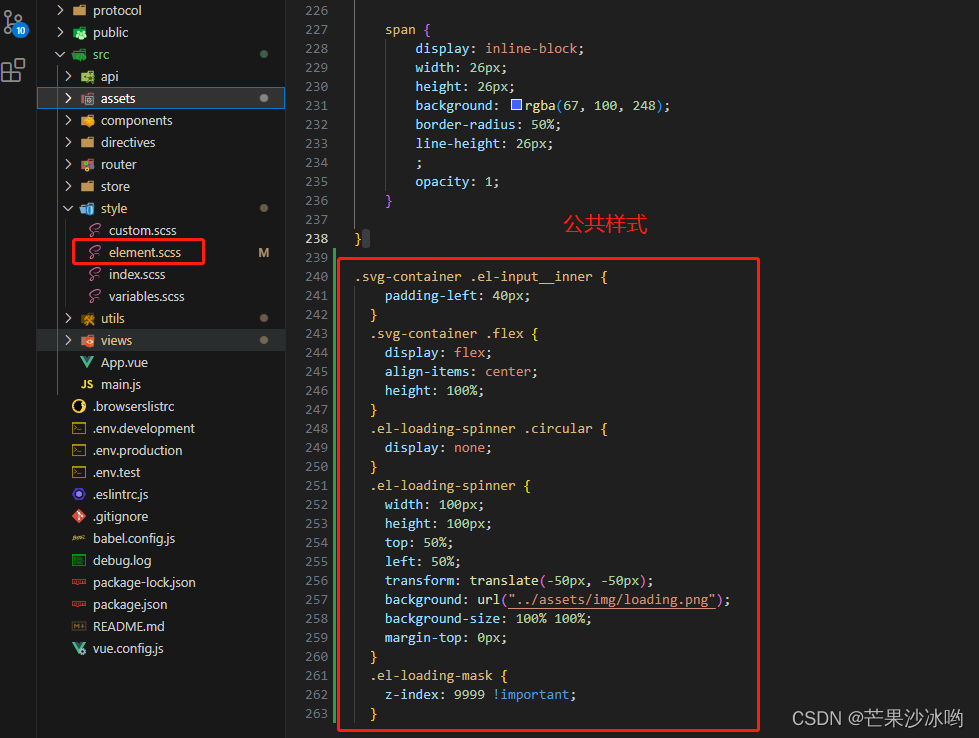Click the '.el-loading-mask {' selector line
Viewport: 979px width, 738px height.
[439, 676]
